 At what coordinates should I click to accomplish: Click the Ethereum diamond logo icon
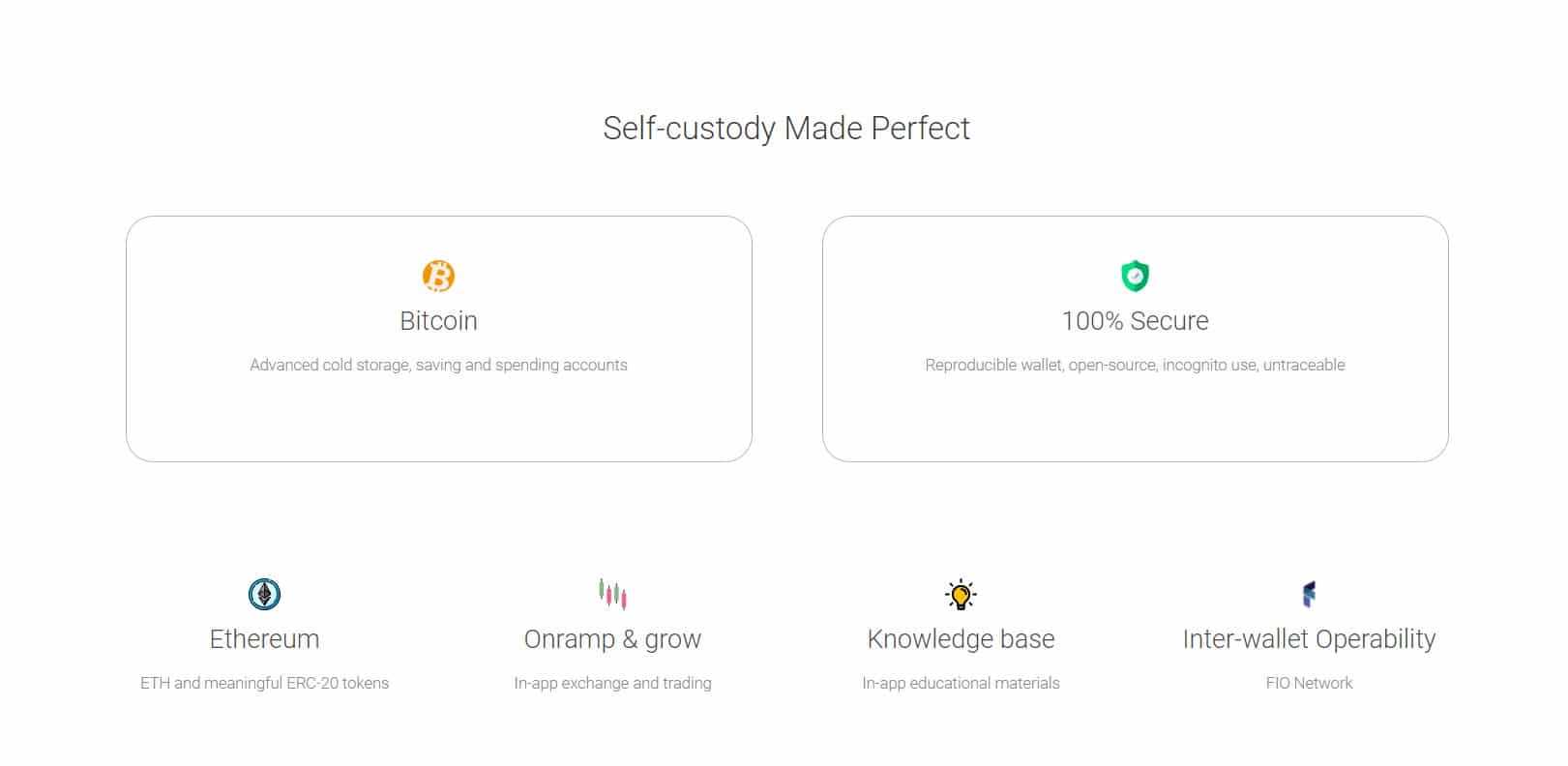pyautogui.click(x=264, y=594)
